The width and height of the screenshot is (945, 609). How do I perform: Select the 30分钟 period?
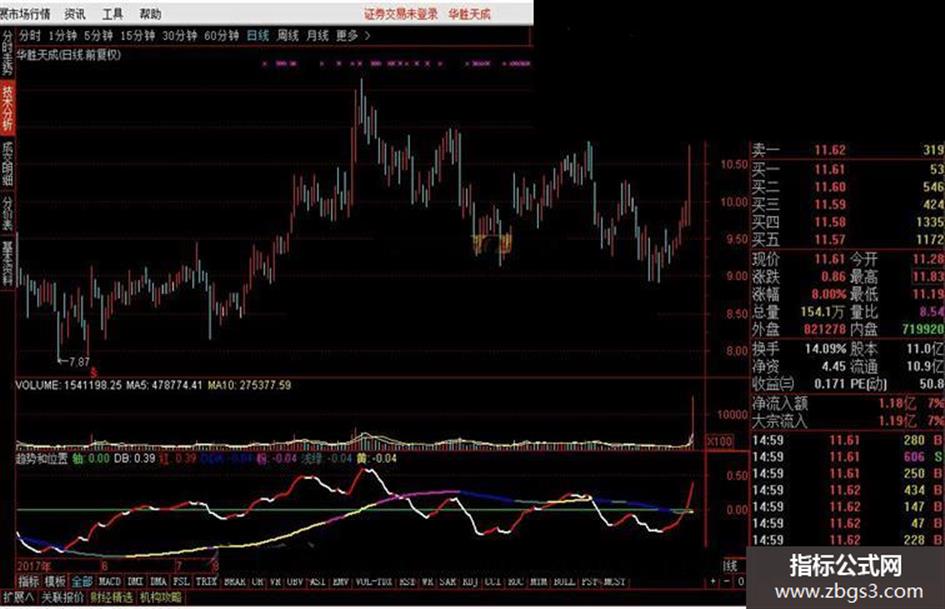click(180, 36)
